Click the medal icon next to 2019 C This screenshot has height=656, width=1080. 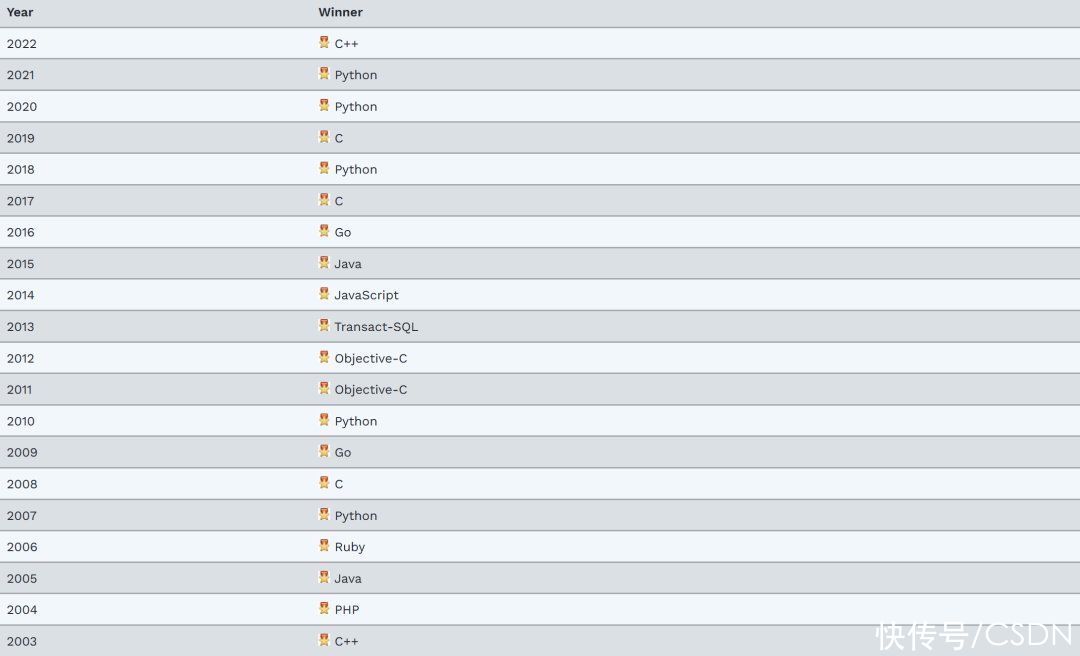pyautogui.click(x=324, y=136)
